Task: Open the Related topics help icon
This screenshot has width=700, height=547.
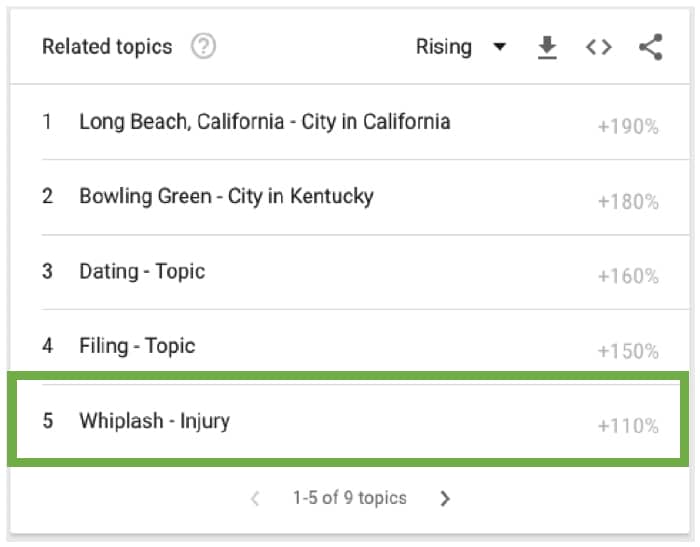Action: point(203,46)
